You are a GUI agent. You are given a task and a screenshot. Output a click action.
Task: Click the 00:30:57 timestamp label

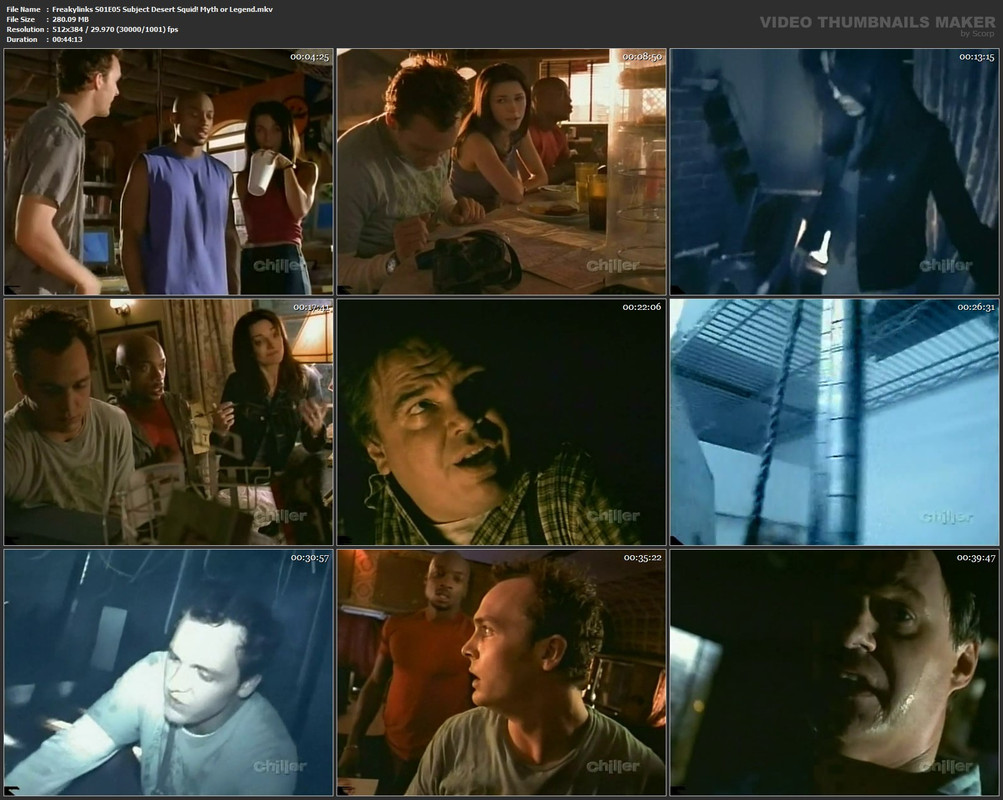coord(310,558)
